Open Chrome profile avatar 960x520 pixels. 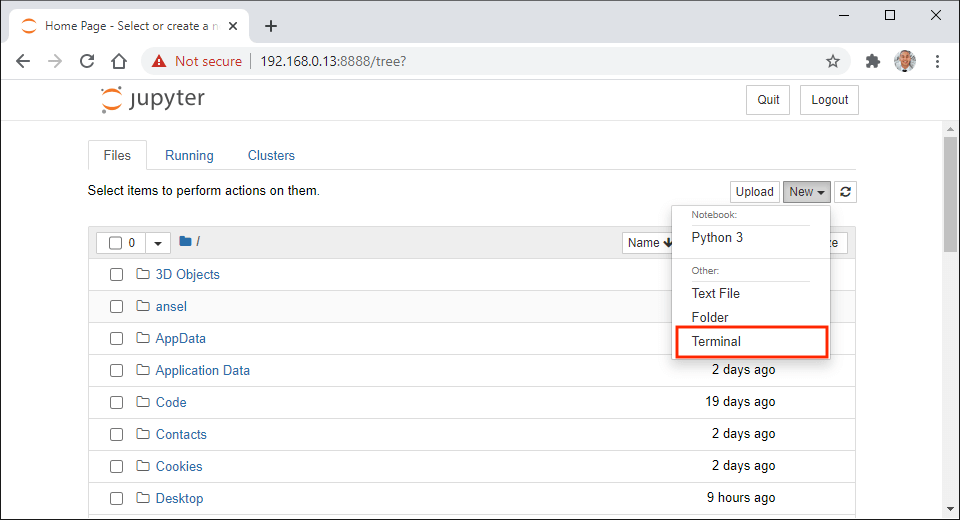[905, 61]
